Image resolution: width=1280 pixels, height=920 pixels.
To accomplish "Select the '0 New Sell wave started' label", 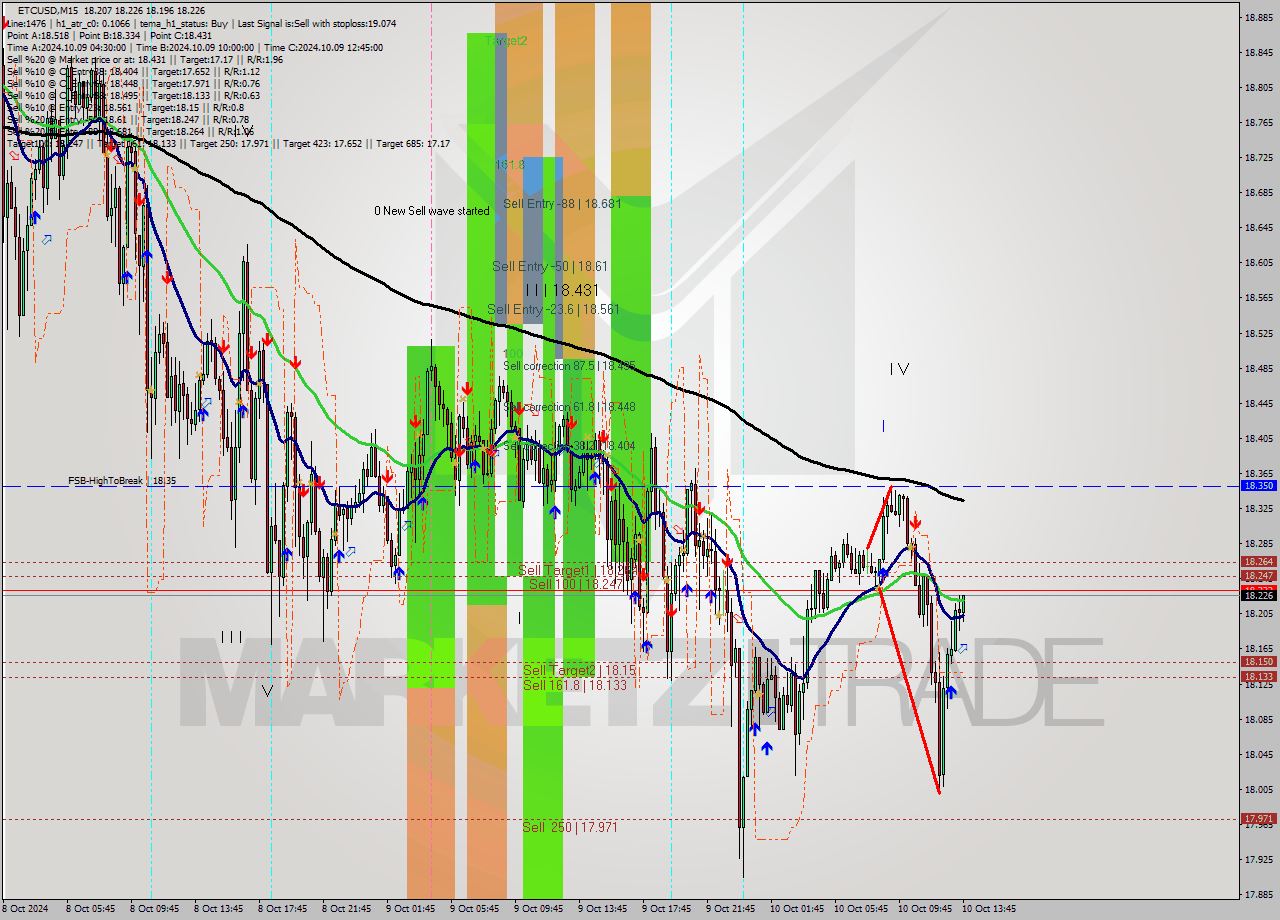I will [432, 211].
